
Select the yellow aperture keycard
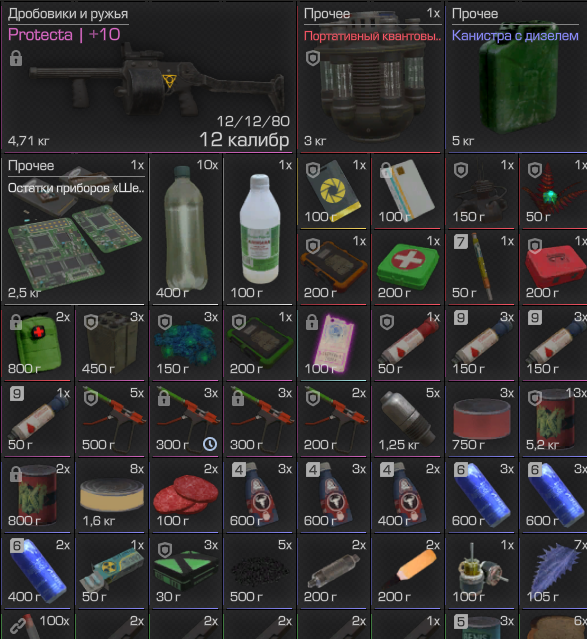[x=333, y=191]
